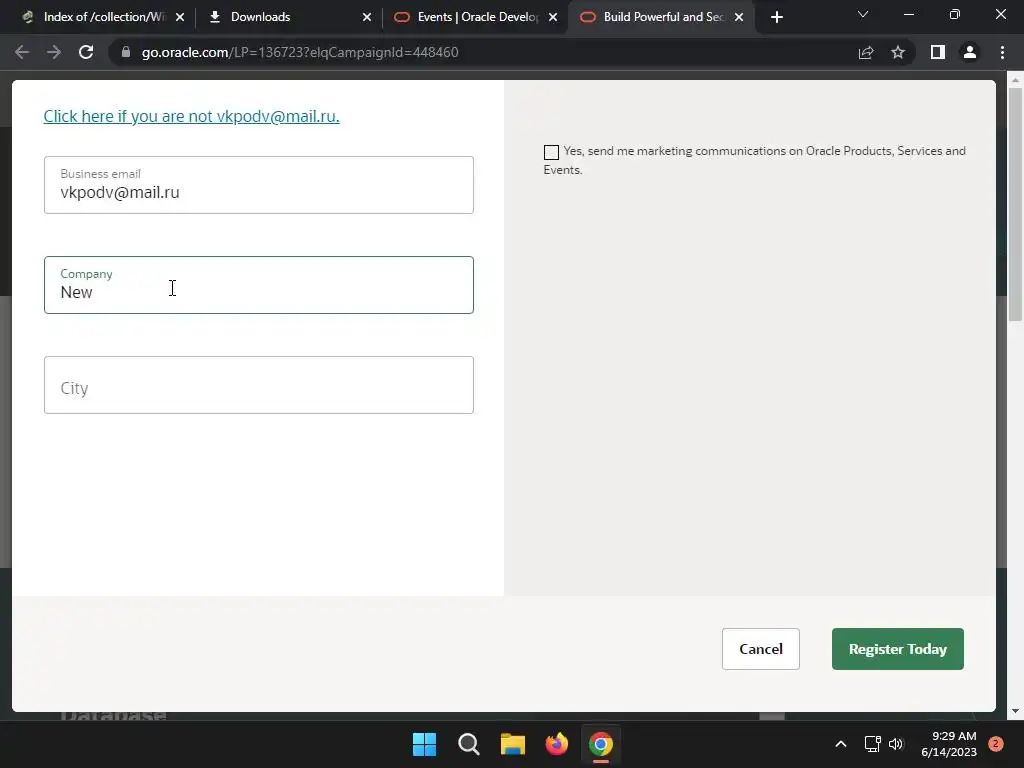Close the Events Oracle Developer tab

point(553,17)
